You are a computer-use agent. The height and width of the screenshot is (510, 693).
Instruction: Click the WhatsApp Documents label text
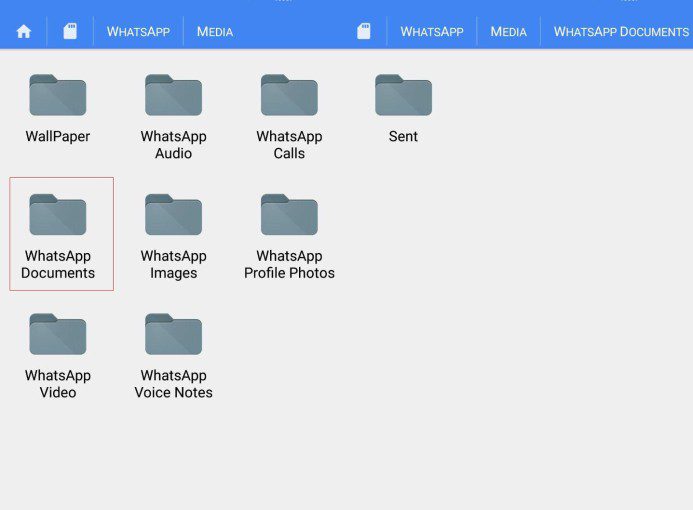(57, 264)
